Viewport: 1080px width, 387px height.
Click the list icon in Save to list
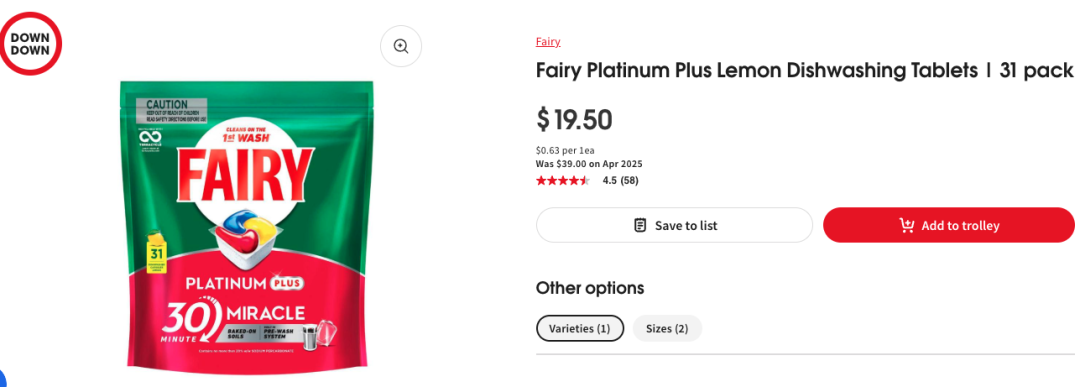[x=640, y=225]
